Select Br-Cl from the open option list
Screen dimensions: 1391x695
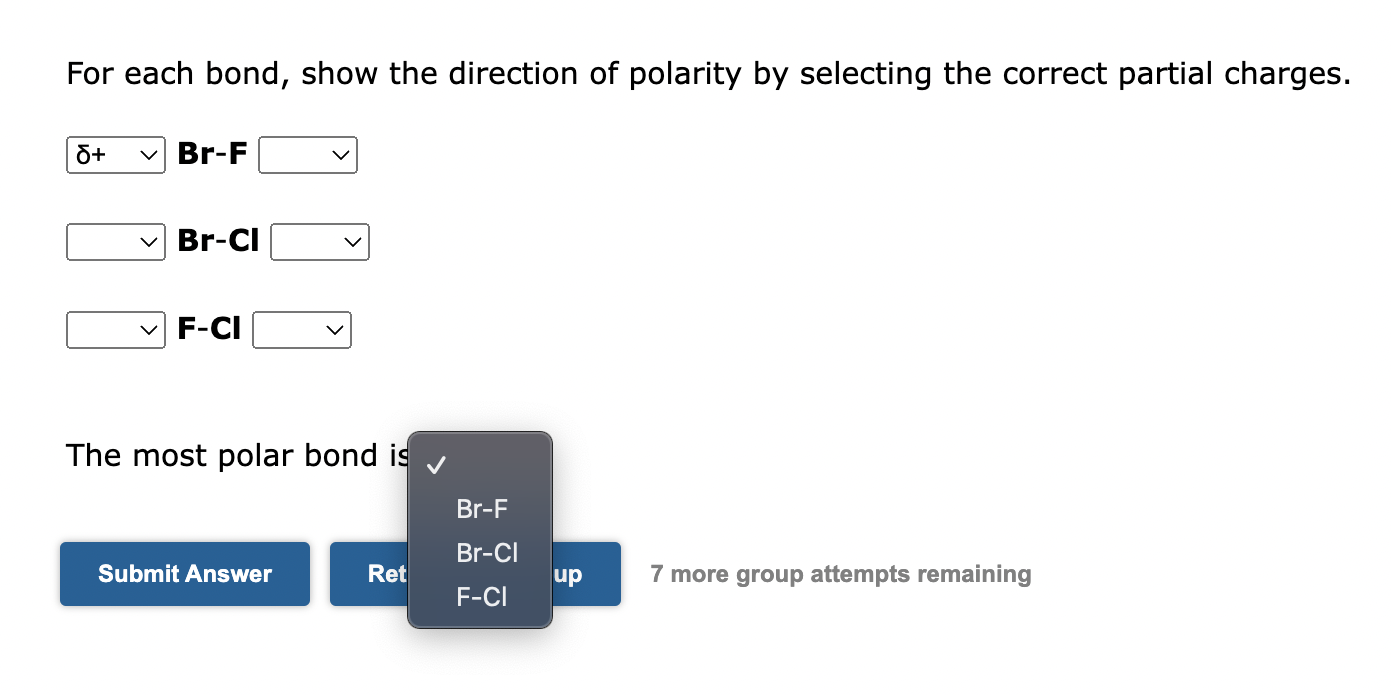click(487, 553)
